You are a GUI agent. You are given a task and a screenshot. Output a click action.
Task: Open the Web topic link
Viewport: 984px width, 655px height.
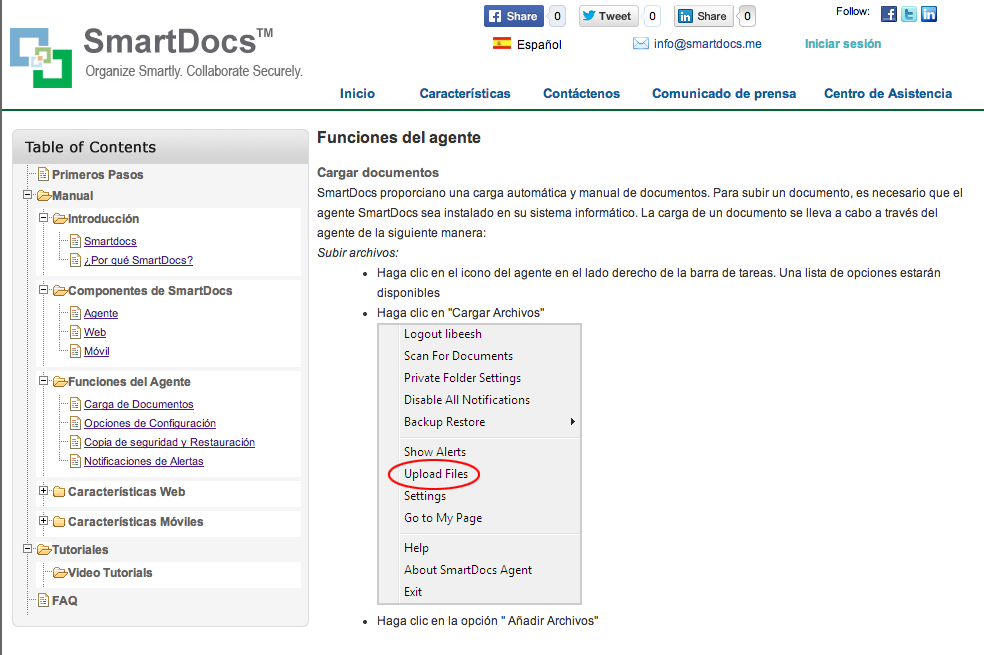tap(95, 333)
